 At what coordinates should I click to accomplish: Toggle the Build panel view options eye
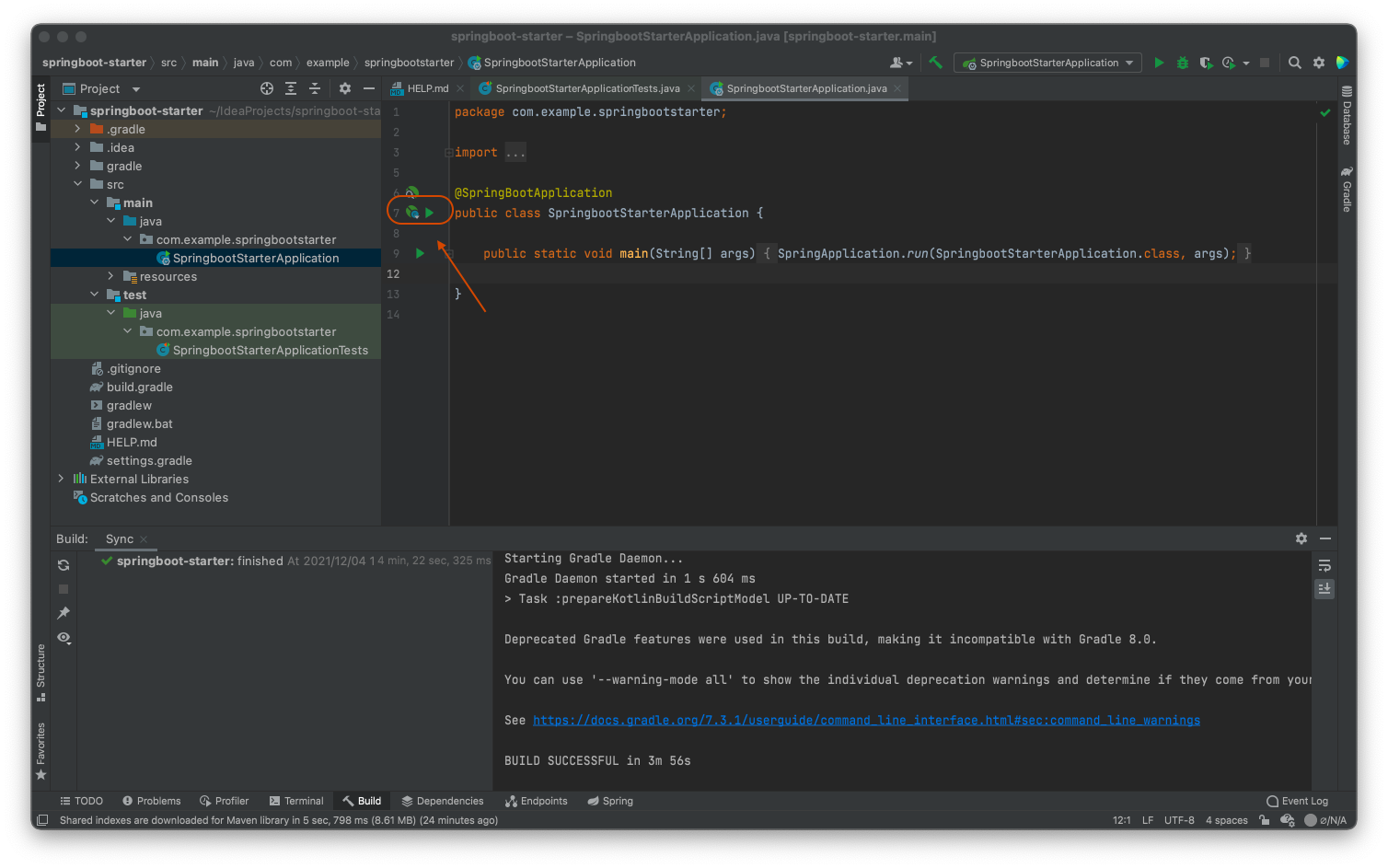64,638
